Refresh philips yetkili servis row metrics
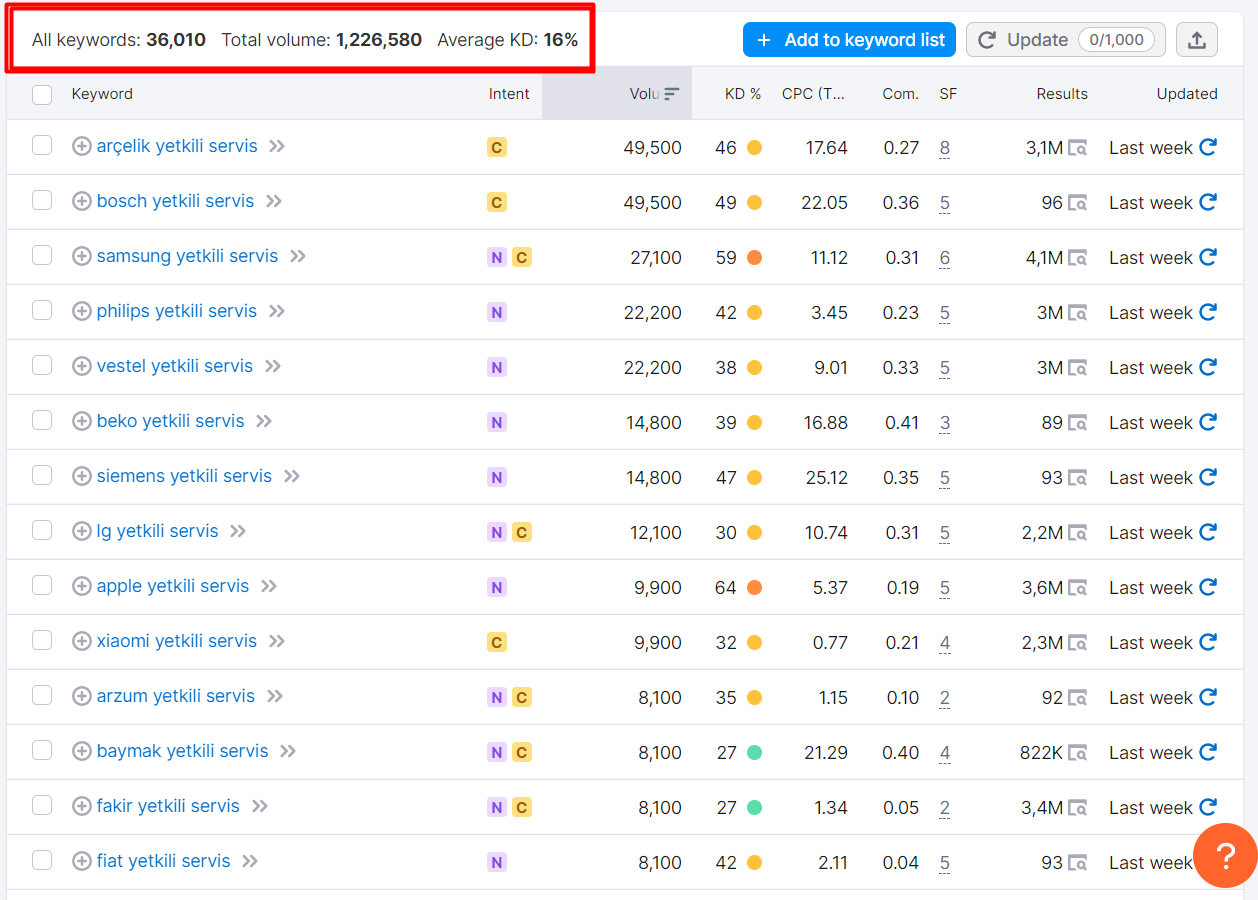 [1208, 312]
